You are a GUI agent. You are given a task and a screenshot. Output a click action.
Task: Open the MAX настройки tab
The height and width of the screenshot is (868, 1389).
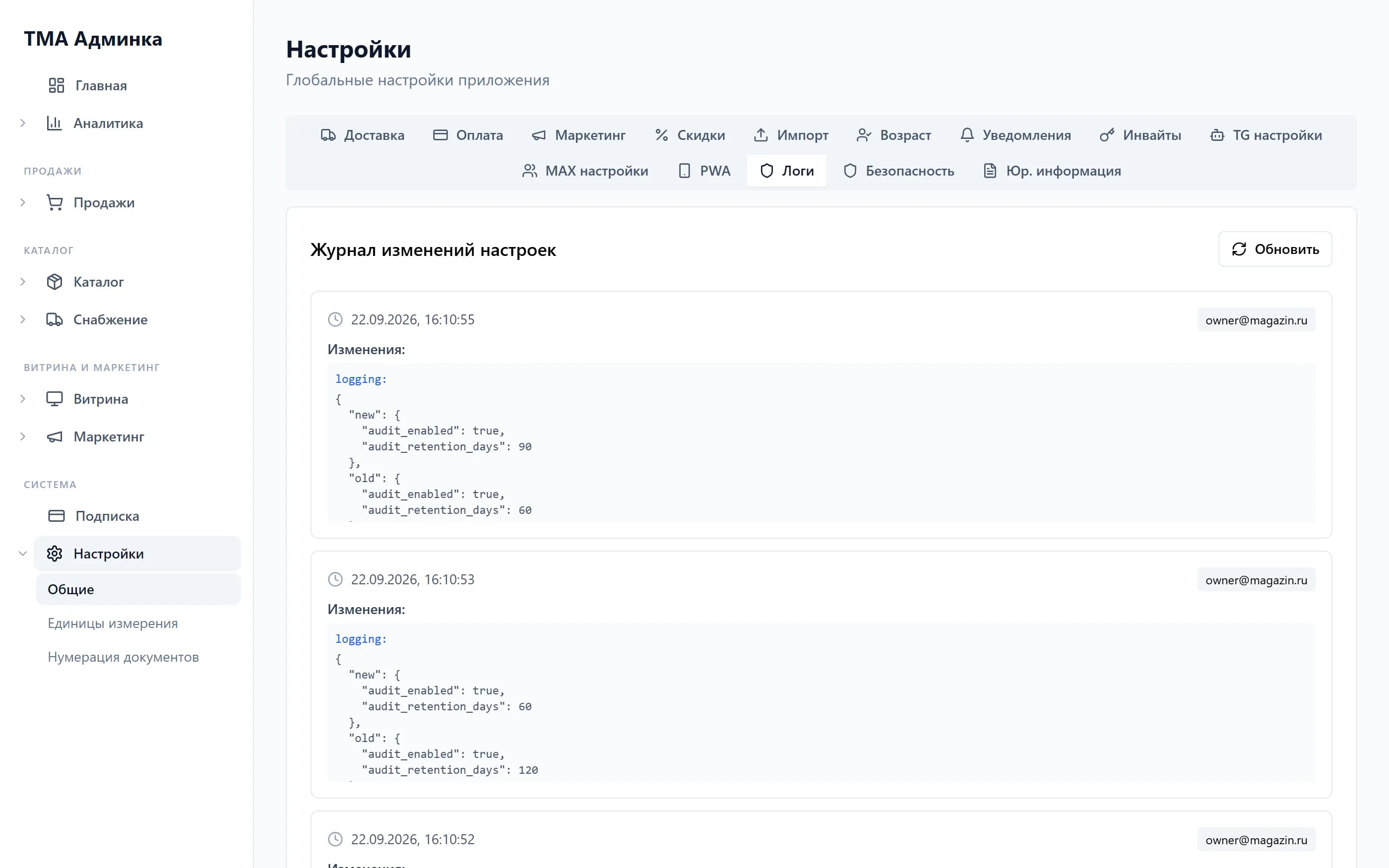585,171
